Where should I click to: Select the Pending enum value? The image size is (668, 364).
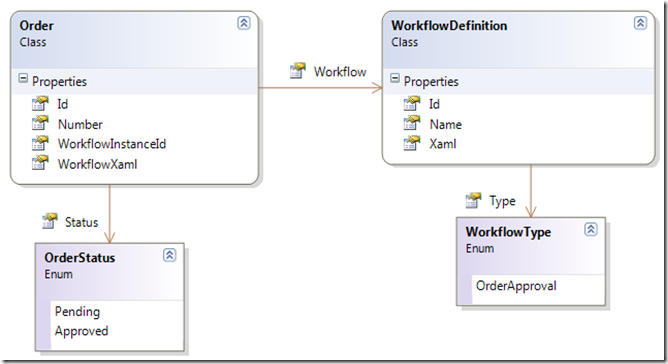point(77,312)
